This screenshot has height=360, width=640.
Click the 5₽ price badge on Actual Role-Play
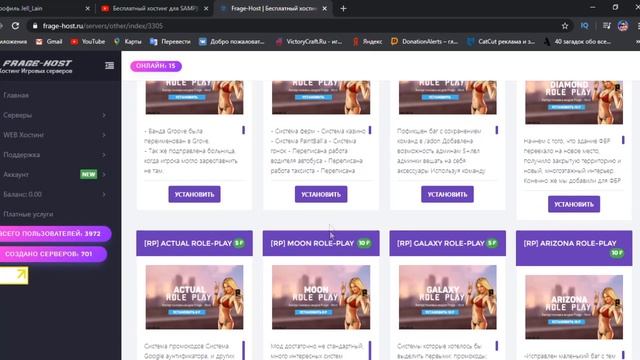(239, 243)
